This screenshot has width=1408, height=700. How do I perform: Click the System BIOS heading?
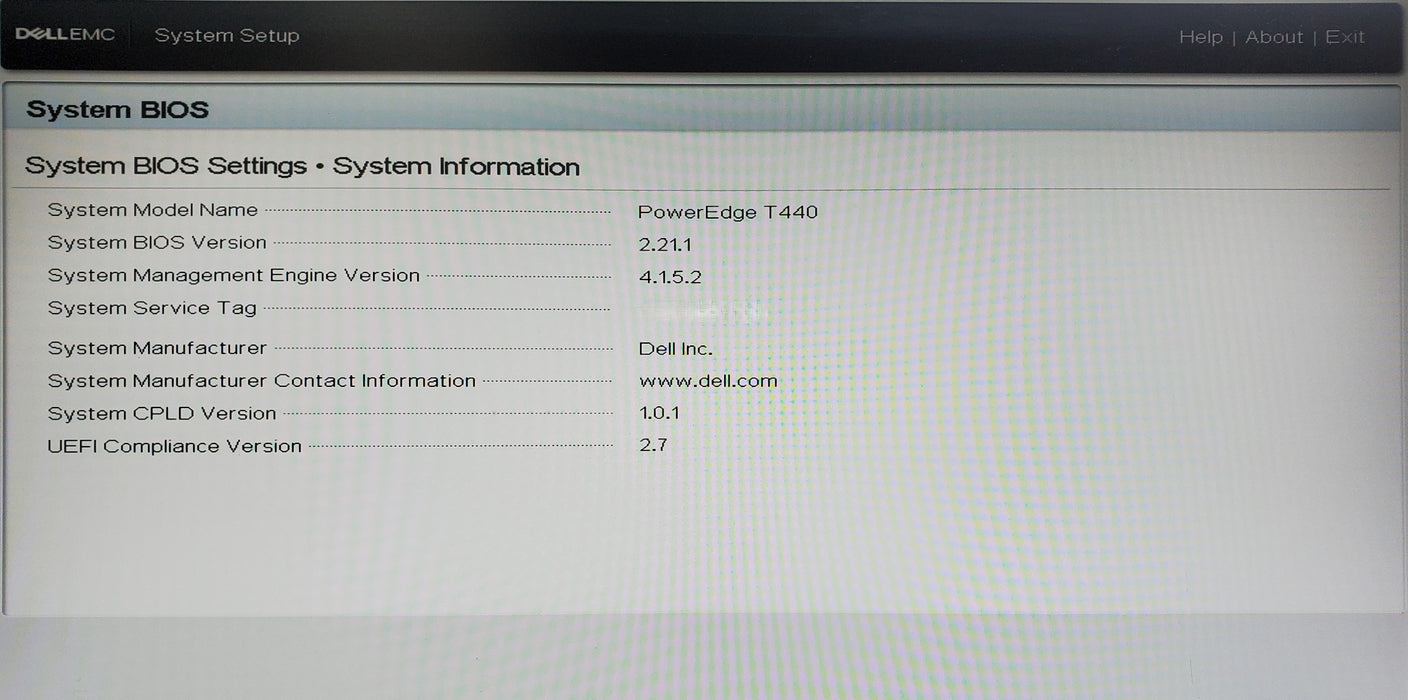[118, 110]
